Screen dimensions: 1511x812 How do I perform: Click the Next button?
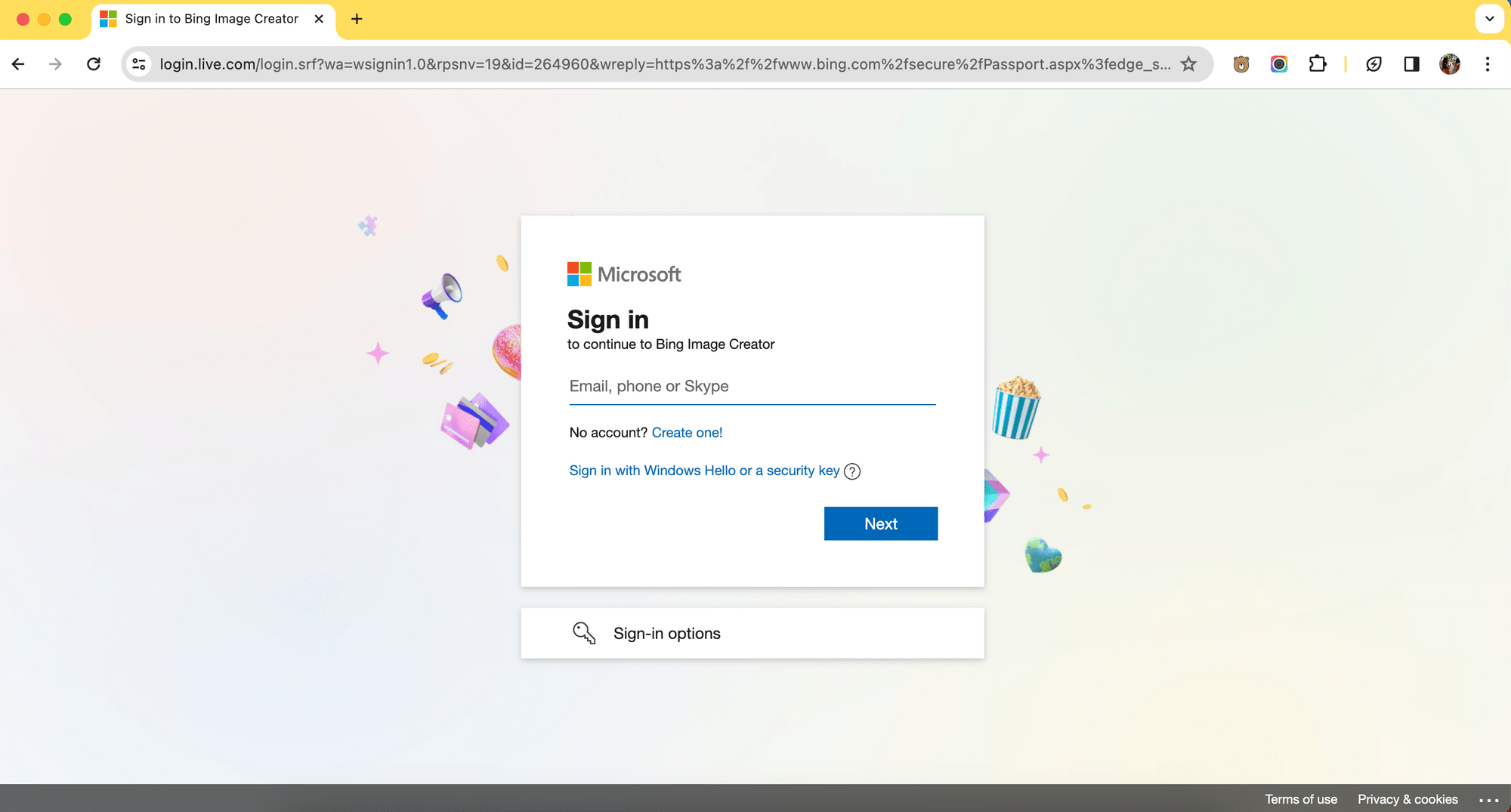pyautogui.click(x=881, y=523)
